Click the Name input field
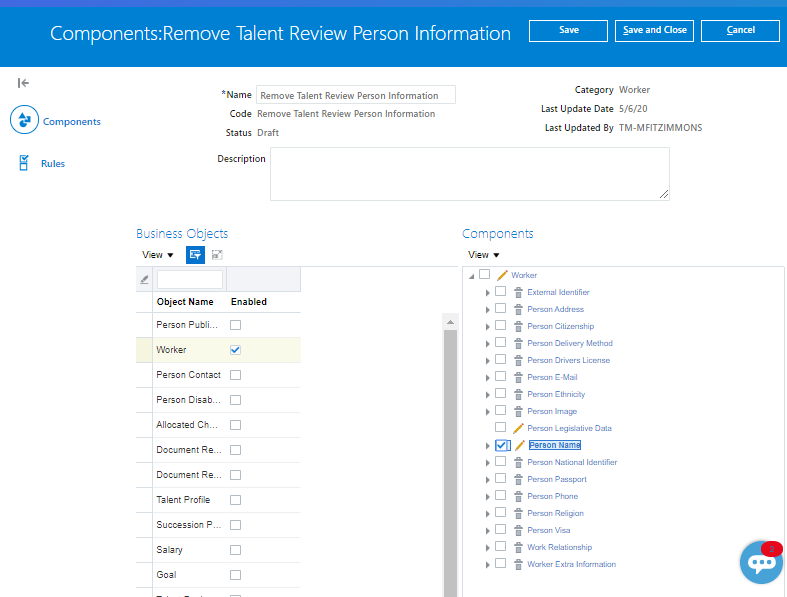787x597 pixels. pos(356,95)
